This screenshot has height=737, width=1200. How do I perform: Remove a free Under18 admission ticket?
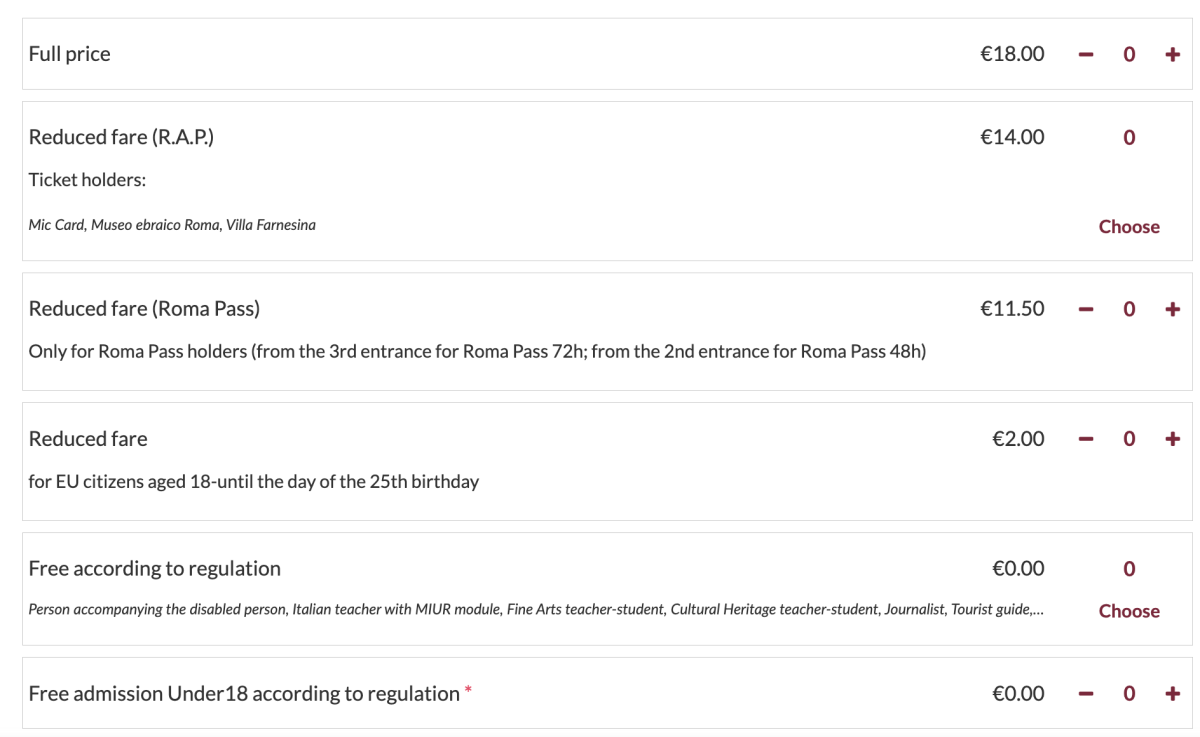(x=1086, y=694)
